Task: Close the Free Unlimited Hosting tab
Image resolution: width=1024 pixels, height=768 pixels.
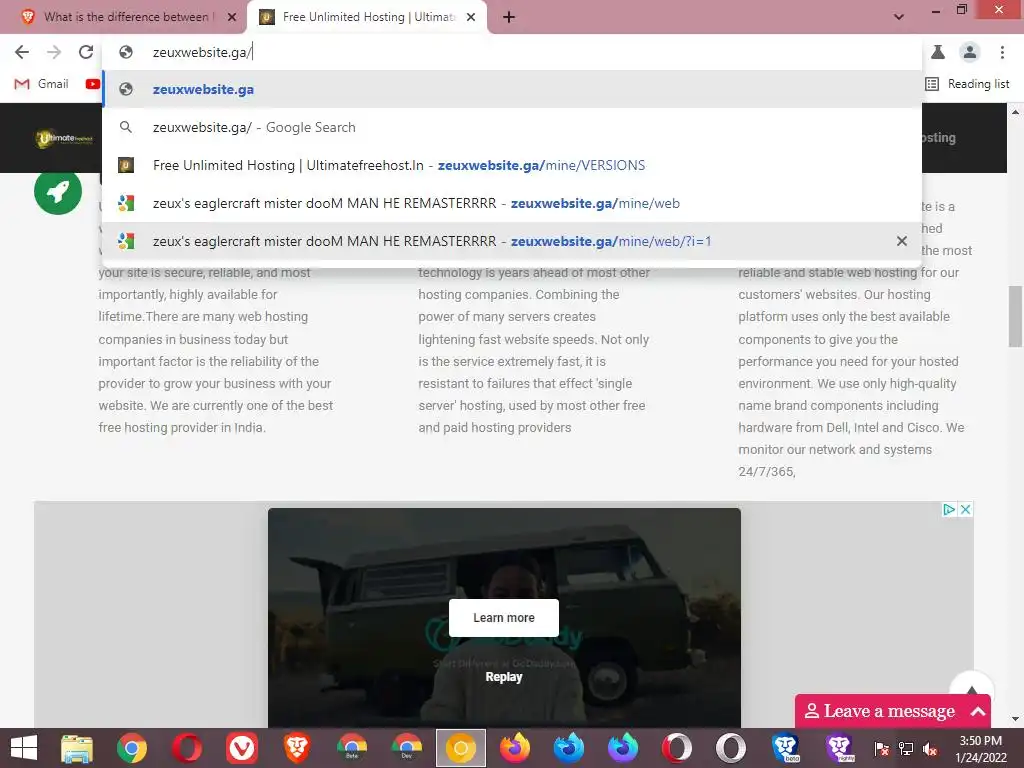Action: pos(471,17)
